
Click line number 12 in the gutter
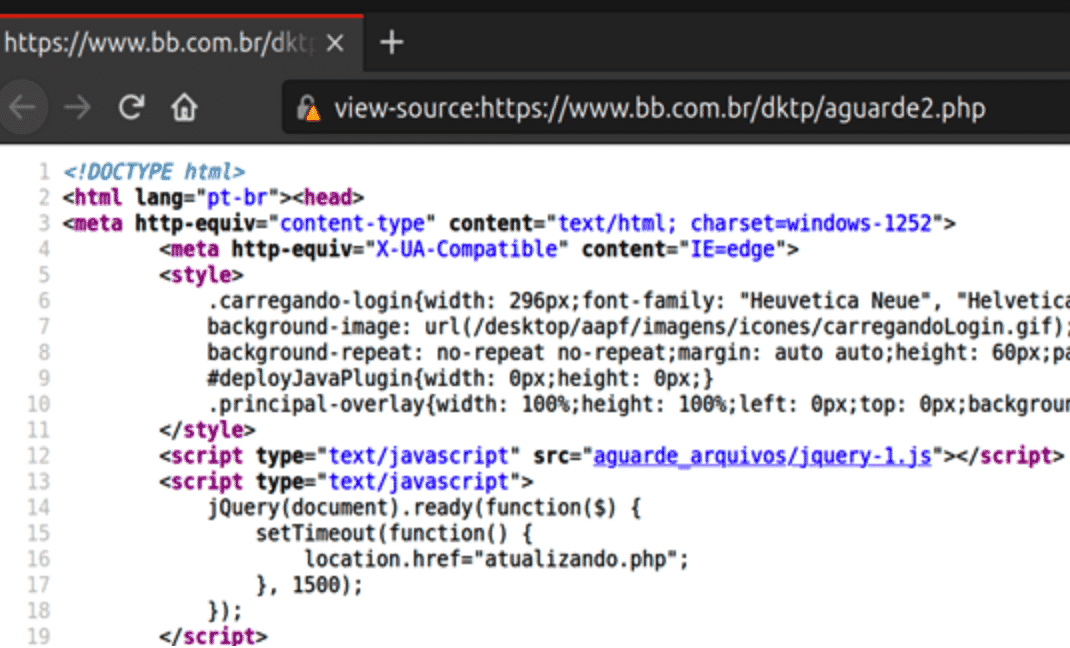(38, 456)
